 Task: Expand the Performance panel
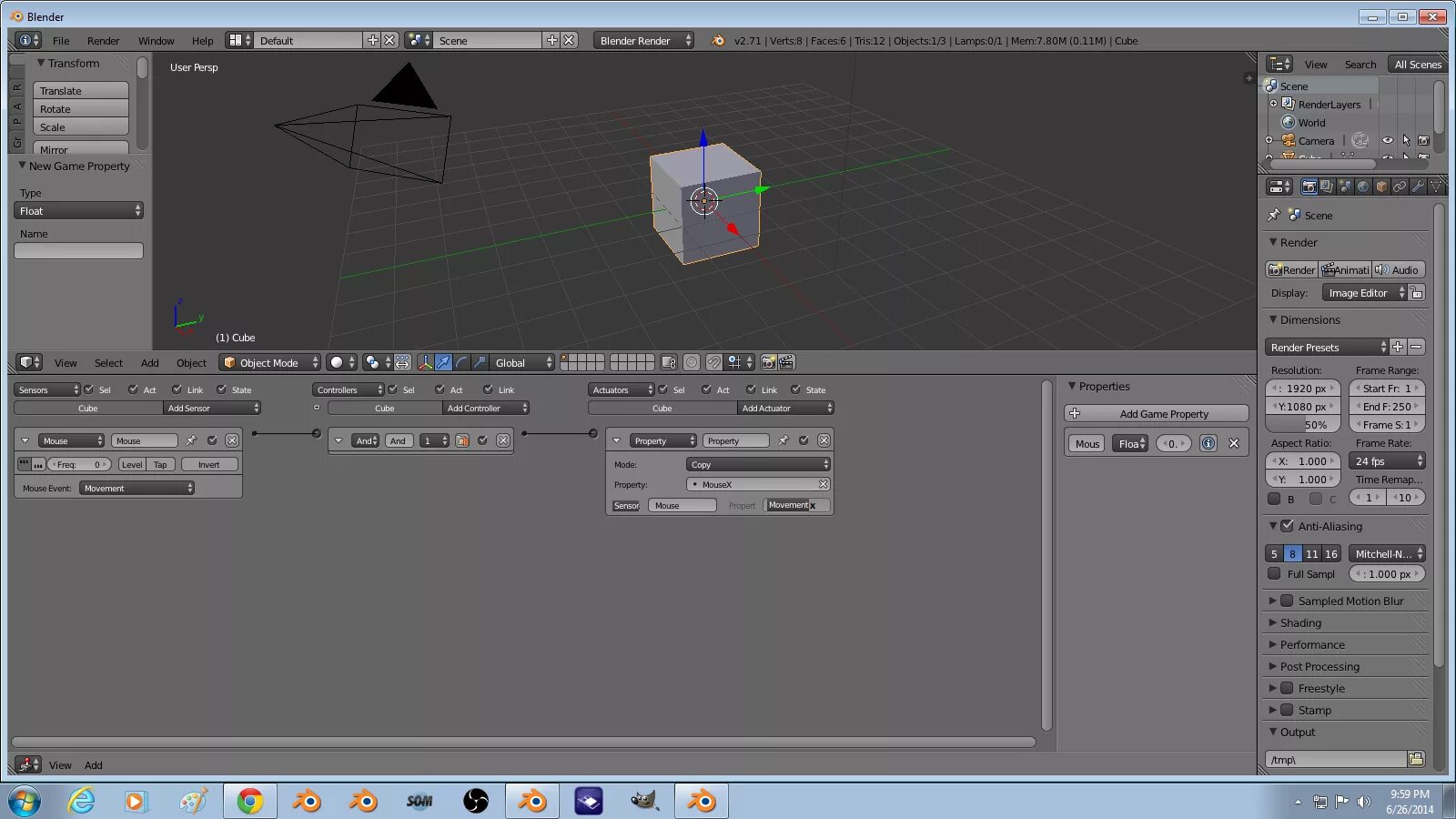tap(1312, 644)
